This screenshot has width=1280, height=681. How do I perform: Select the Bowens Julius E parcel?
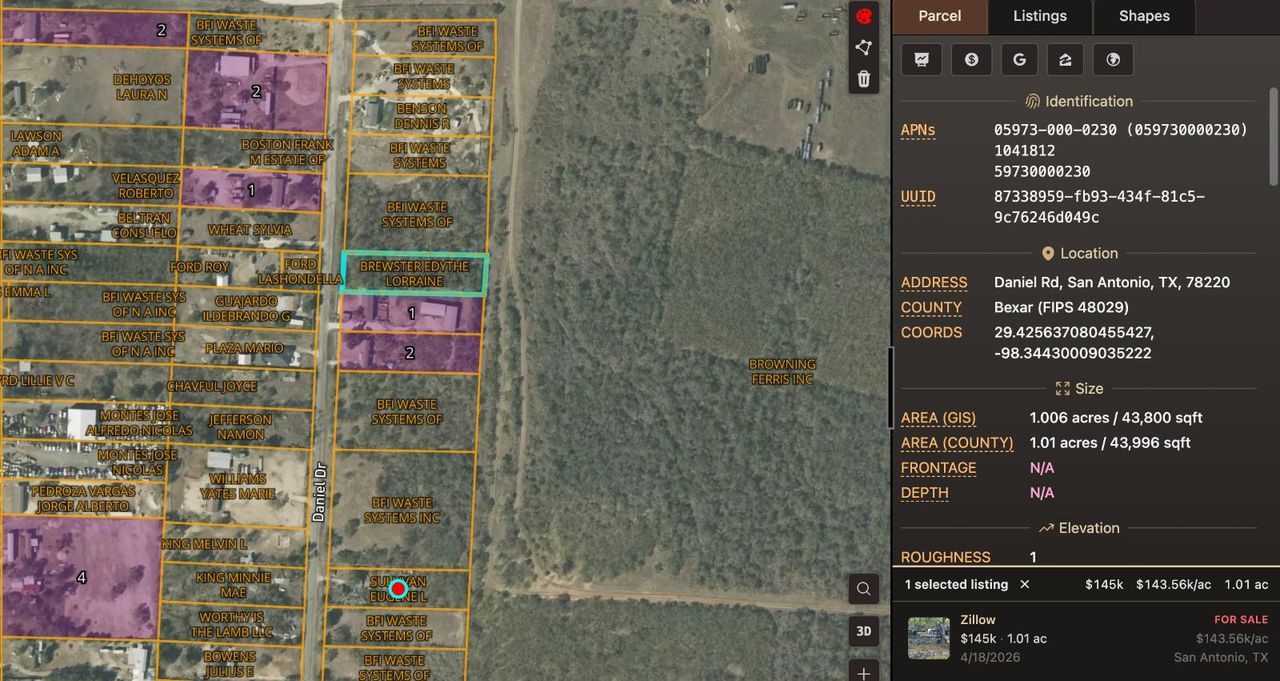[x=229, y=664]
